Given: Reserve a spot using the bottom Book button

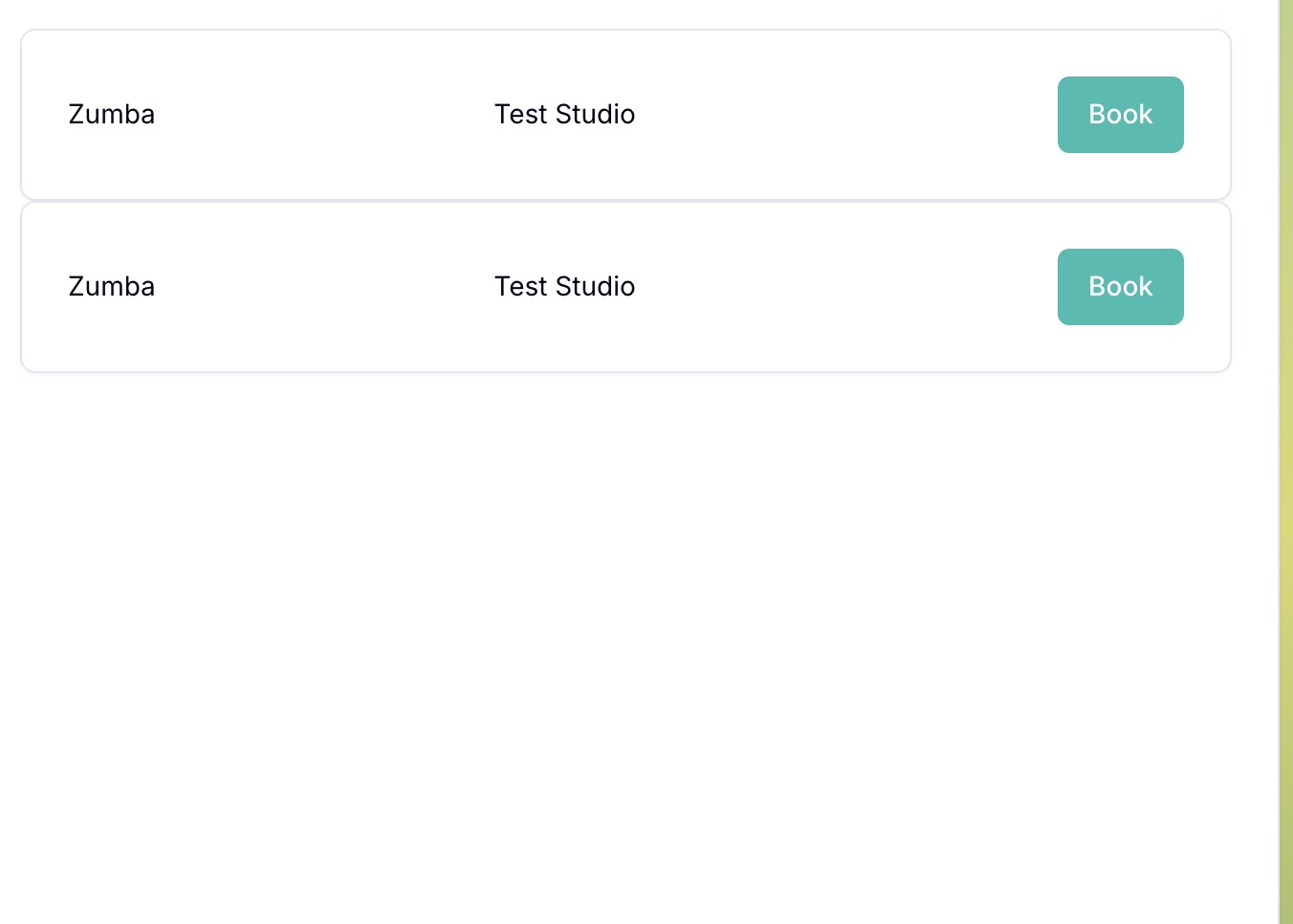Looking at the screenshot, I should tap(1120, 287).
